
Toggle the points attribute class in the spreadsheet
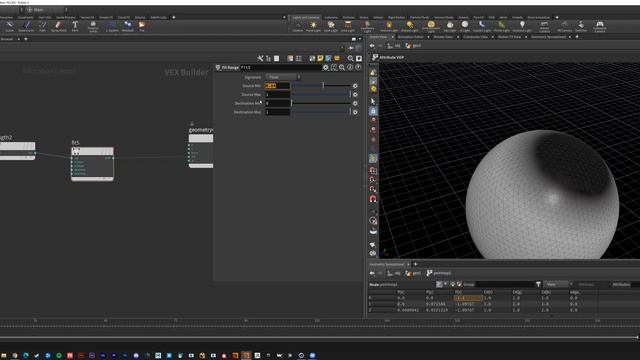point(439,284)
